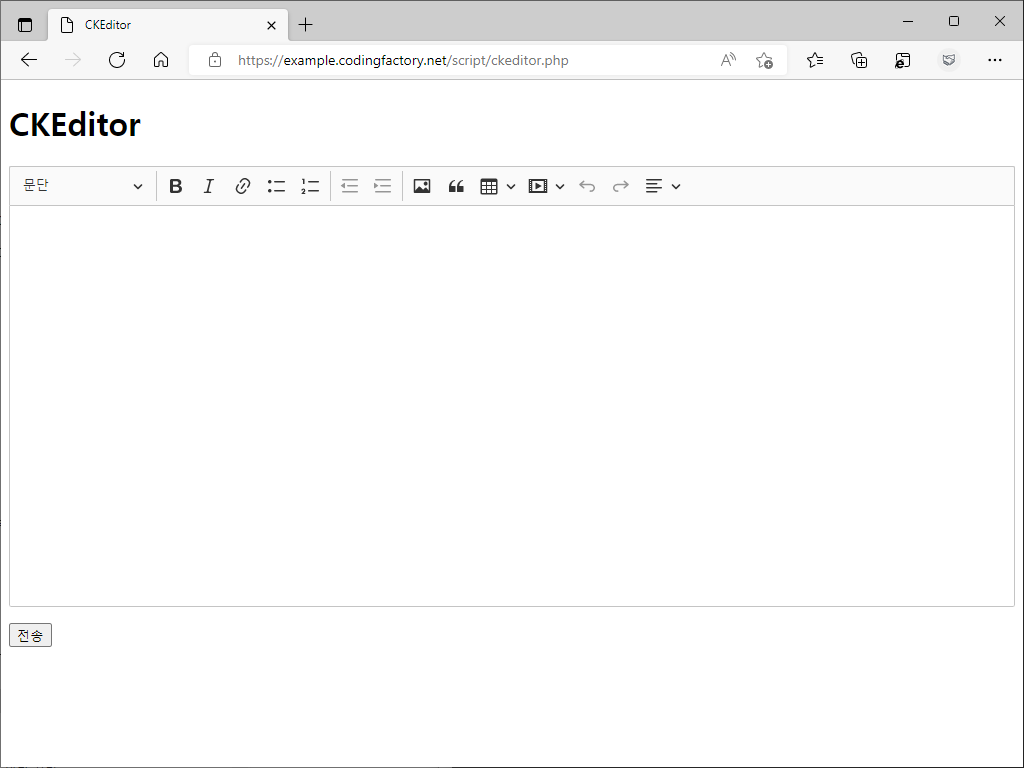
Task: Click the text alignment icon
Action: coord(654,186)
